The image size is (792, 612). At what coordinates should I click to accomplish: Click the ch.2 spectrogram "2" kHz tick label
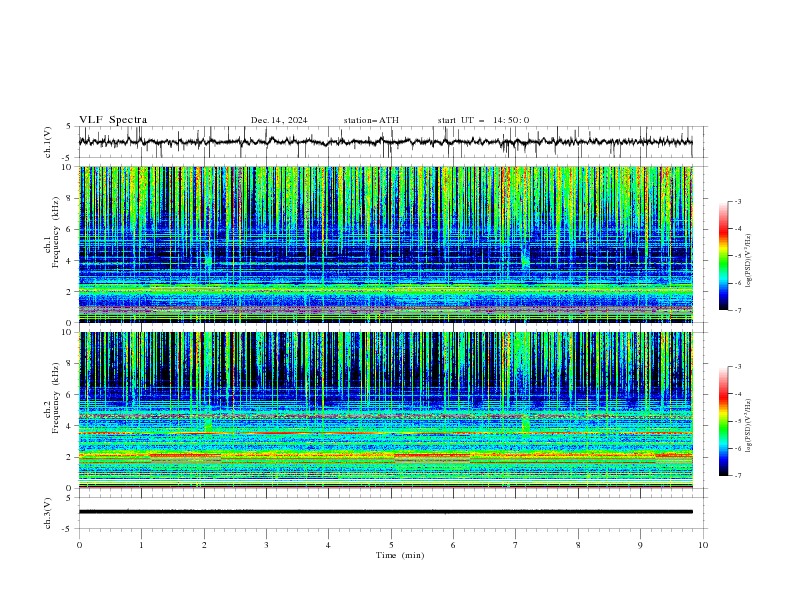click(70, 457)
